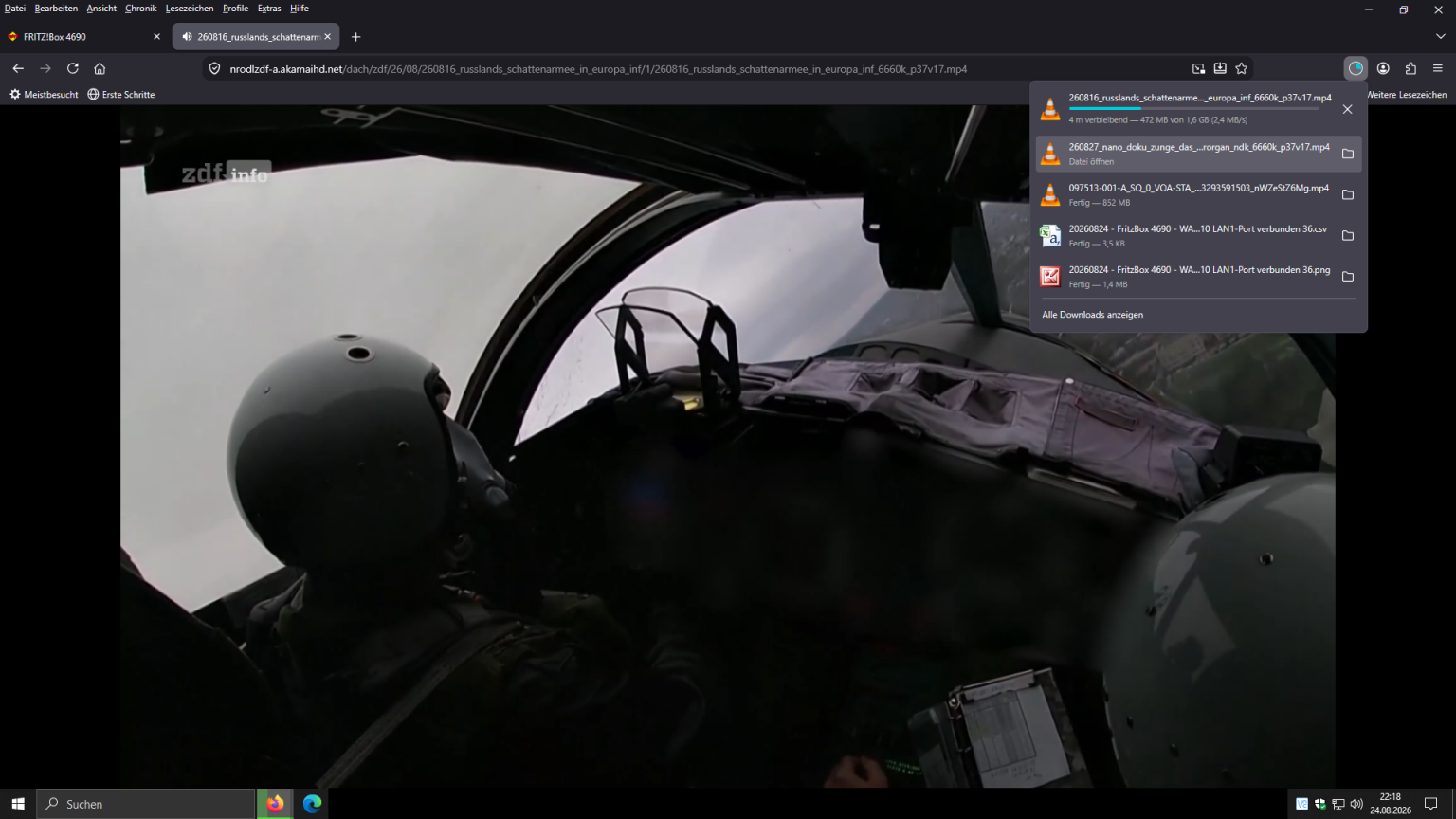
Task: Open the Meistbesucht bookmarks folder
Action: click(x=44, y=95)
